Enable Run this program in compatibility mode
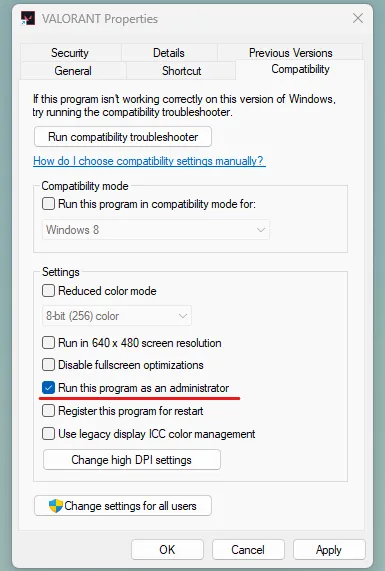This screenshot has width=385, height=571. coord(48,204)
